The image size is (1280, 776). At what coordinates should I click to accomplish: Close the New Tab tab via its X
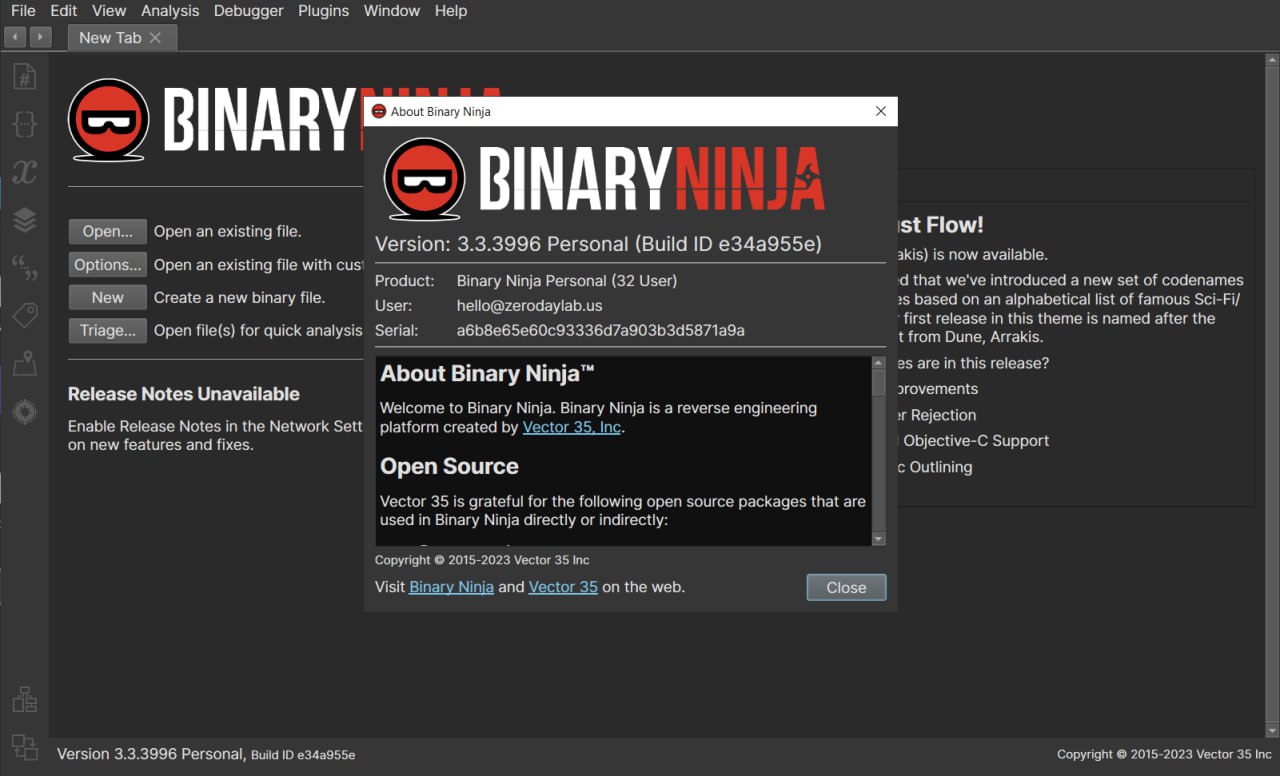[155, 38]
